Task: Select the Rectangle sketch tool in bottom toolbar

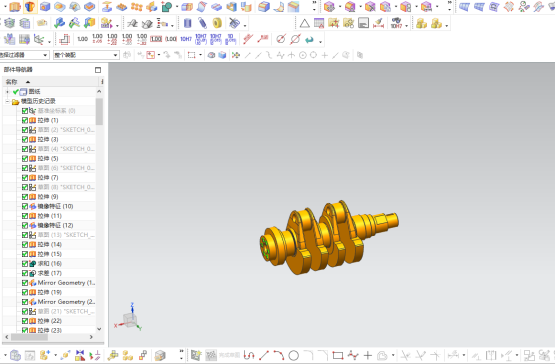Action: [338, 355]
